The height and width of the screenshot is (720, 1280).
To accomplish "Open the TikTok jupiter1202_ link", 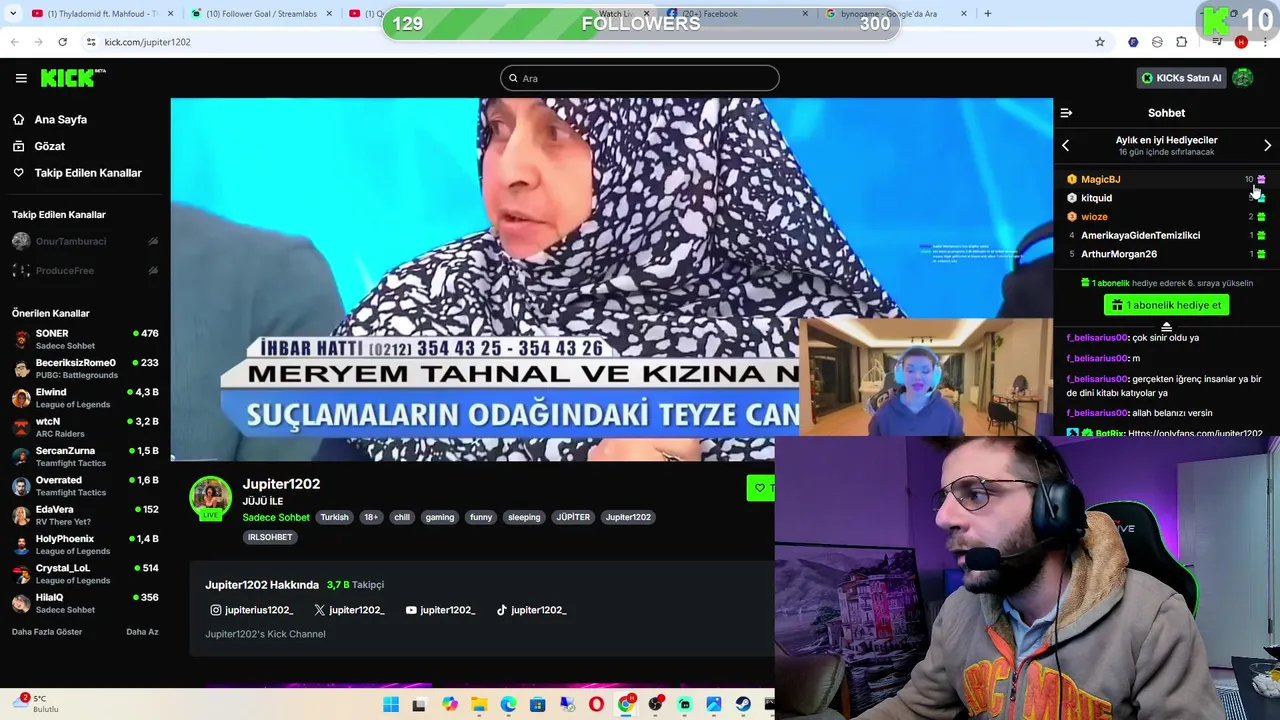I will [531, 610].
